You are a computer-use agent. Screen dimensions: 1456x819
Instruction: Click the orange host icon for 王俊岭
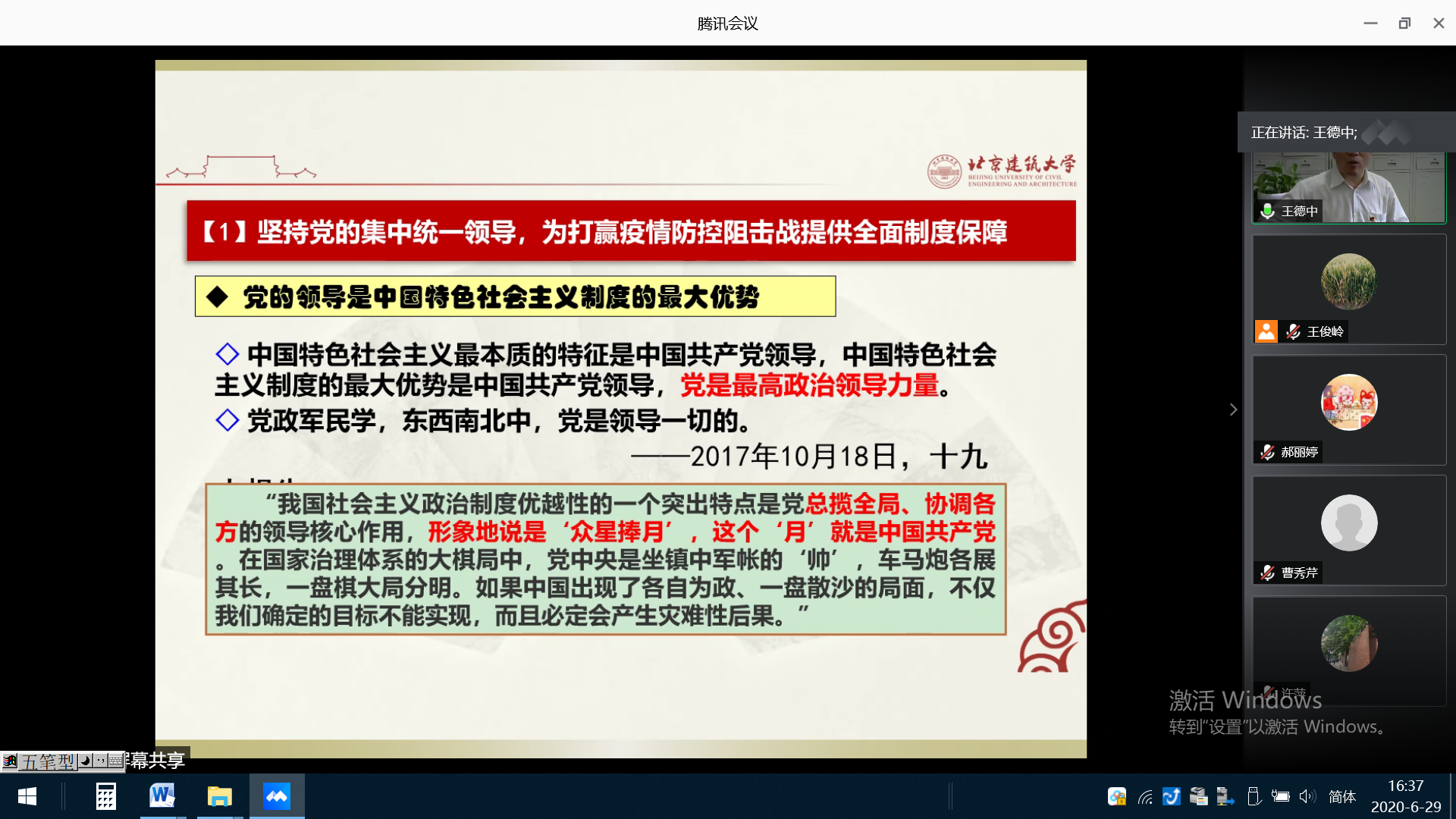(1266, 331)
